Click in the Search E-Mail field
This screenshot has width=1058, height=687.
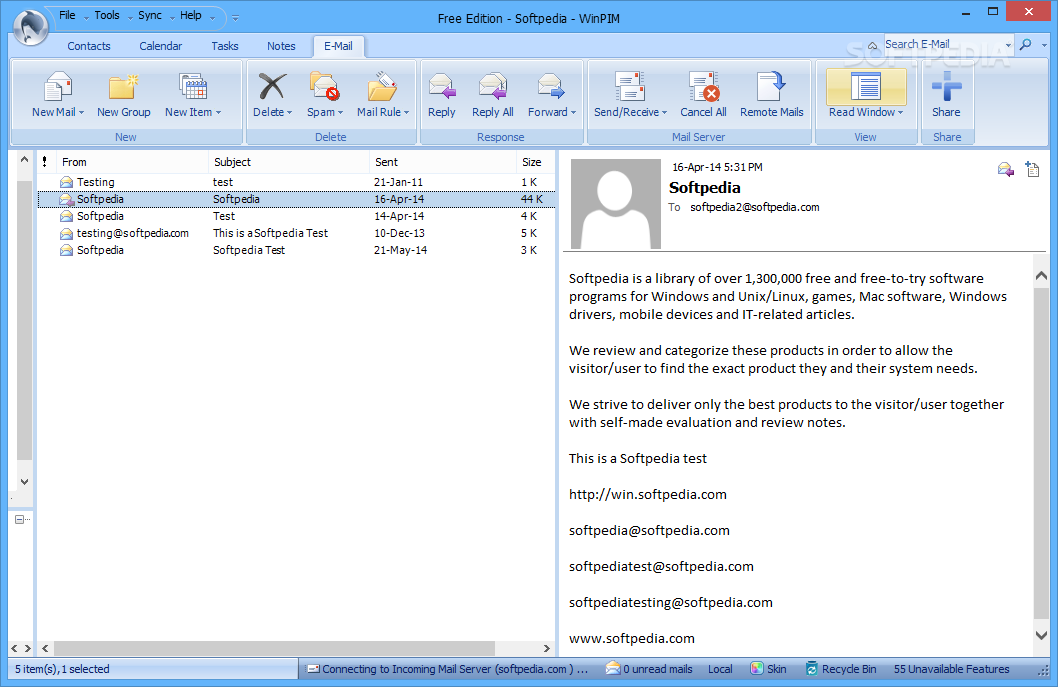click(942, 45)
